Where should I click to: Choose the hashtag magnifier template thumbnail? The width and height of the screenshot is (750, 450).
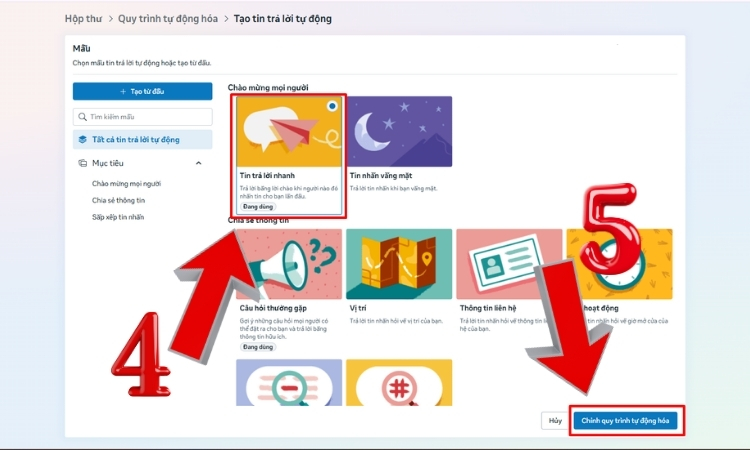coord(399,383)
